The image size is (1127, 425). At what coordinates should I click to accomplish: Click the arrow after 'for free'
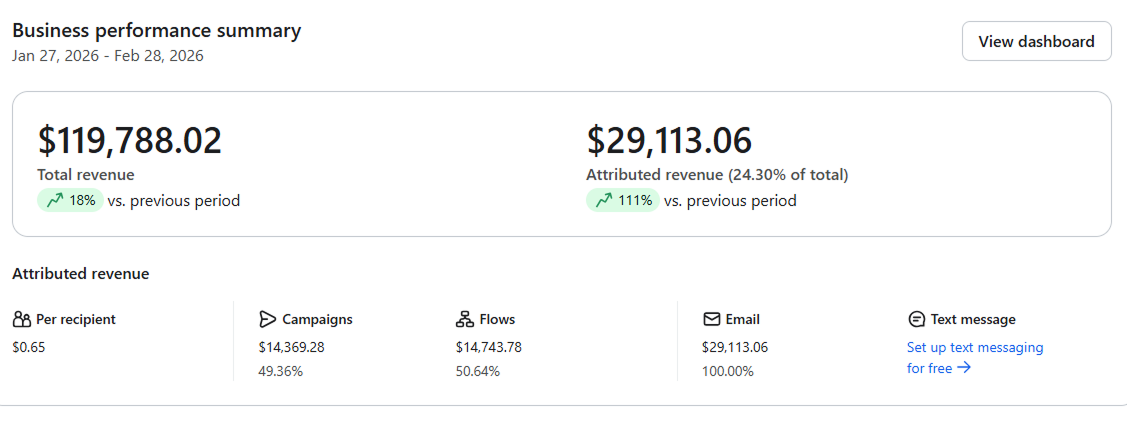click(964, 368)
